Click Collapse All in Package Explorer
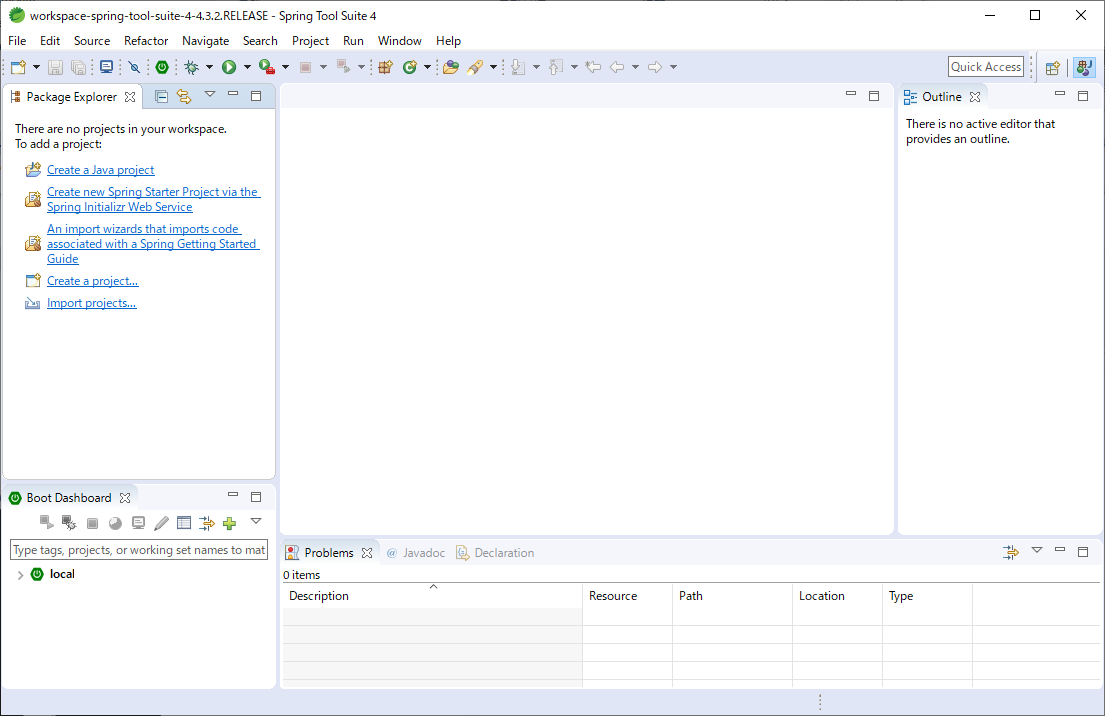This screenshot has width=1105, height=716. pyautogui.click(x=161, y=97)
